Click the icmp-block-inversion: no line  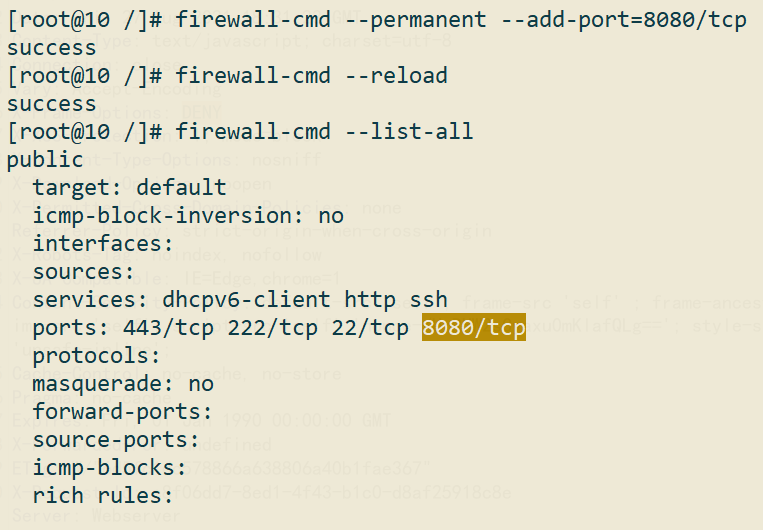[188, 216]
